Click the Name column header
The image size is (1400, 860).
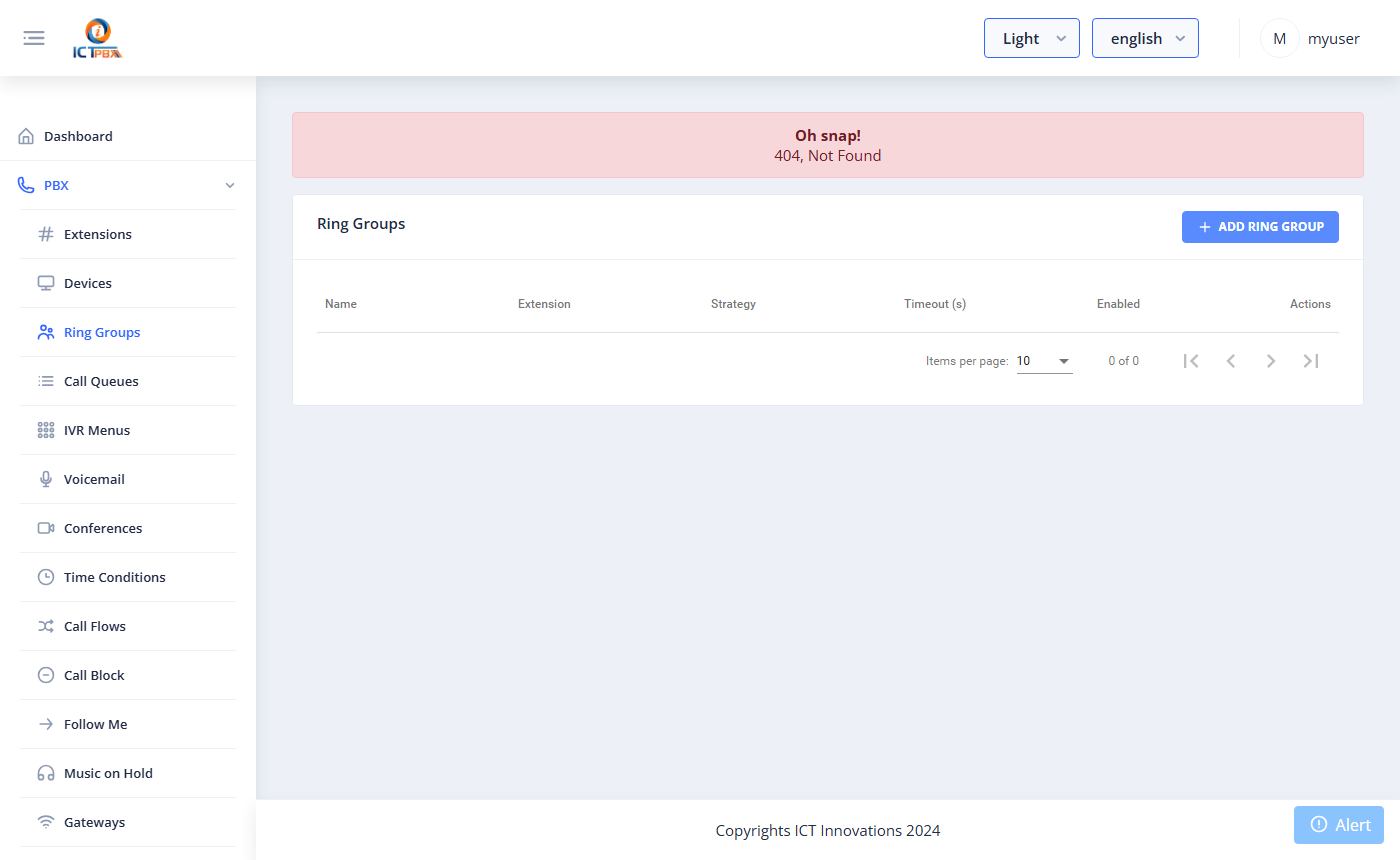(x=341, y=304)
